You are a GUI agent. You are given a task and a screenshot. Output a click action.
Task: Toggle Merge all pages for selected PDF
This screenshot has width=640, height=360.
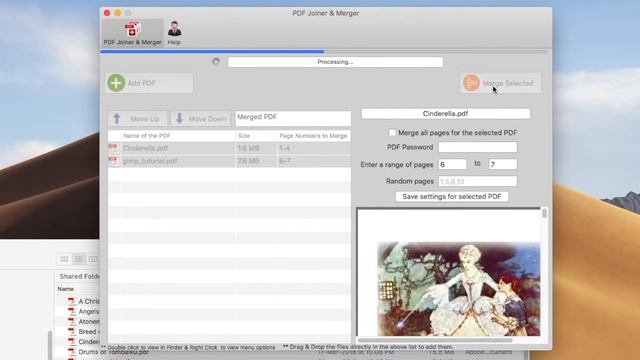point(392,133)
